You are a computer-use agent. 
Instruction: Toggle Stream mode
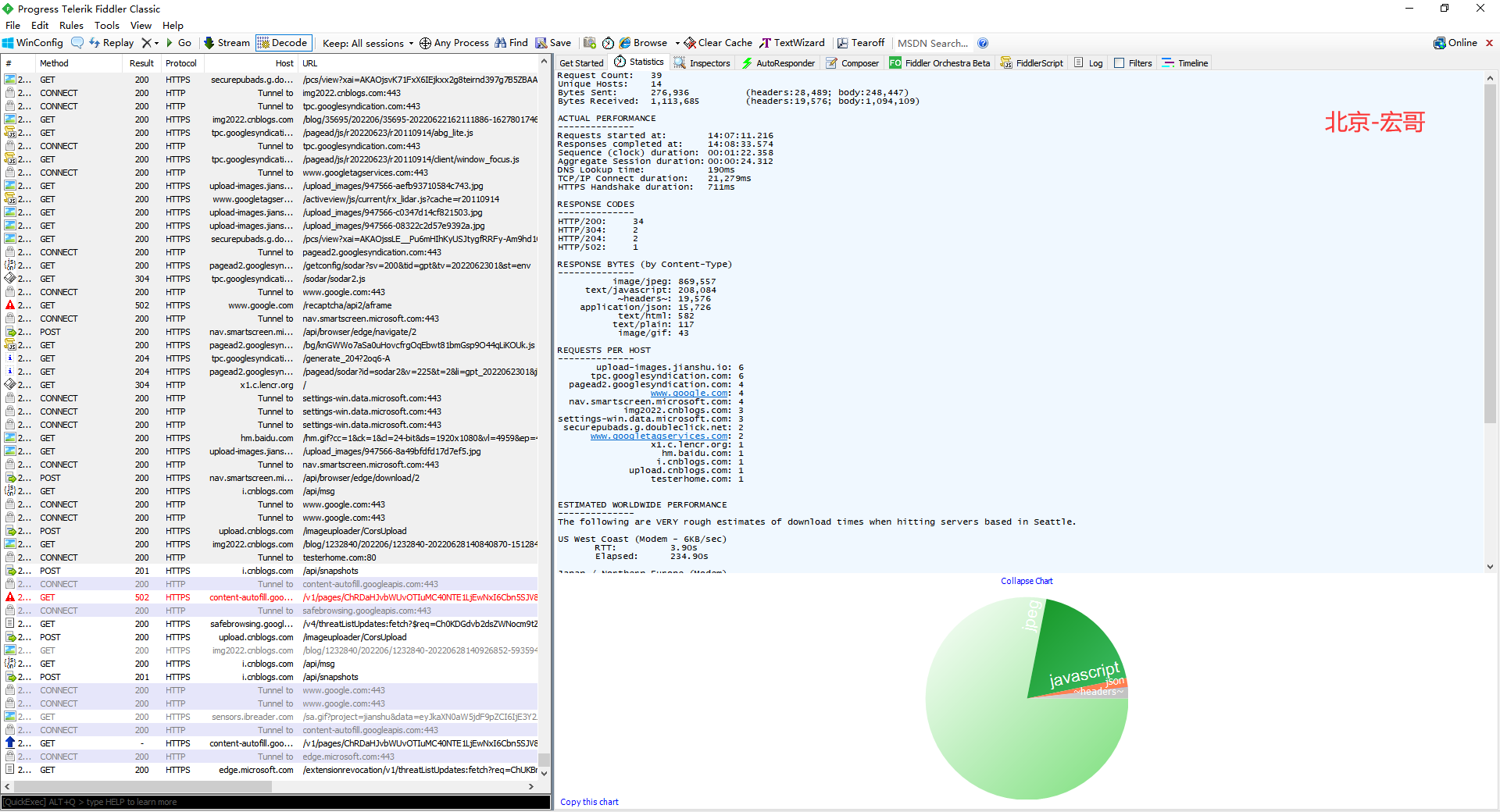point(227,43)
